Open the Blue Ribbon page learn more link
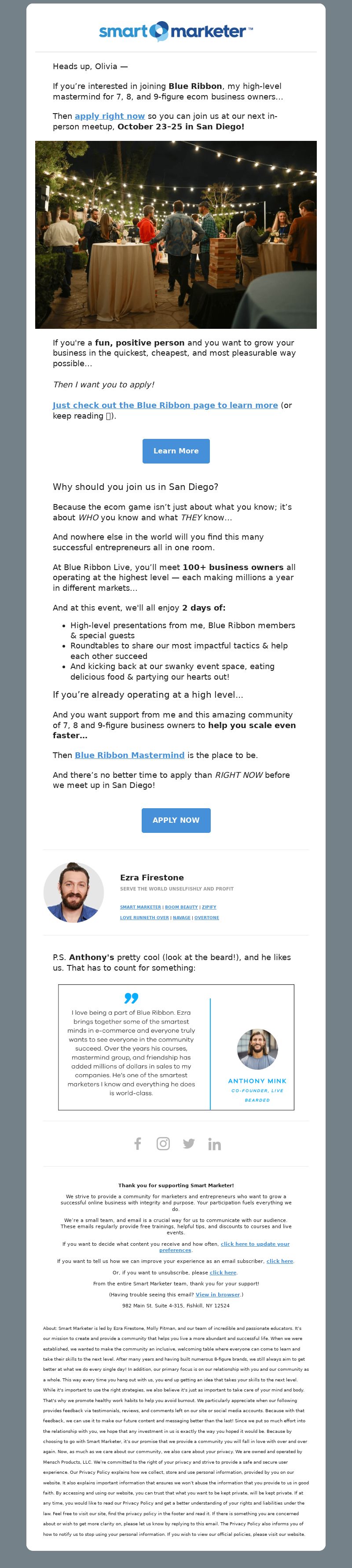This screenshot has width=352, height=1568. pos(165,405)
